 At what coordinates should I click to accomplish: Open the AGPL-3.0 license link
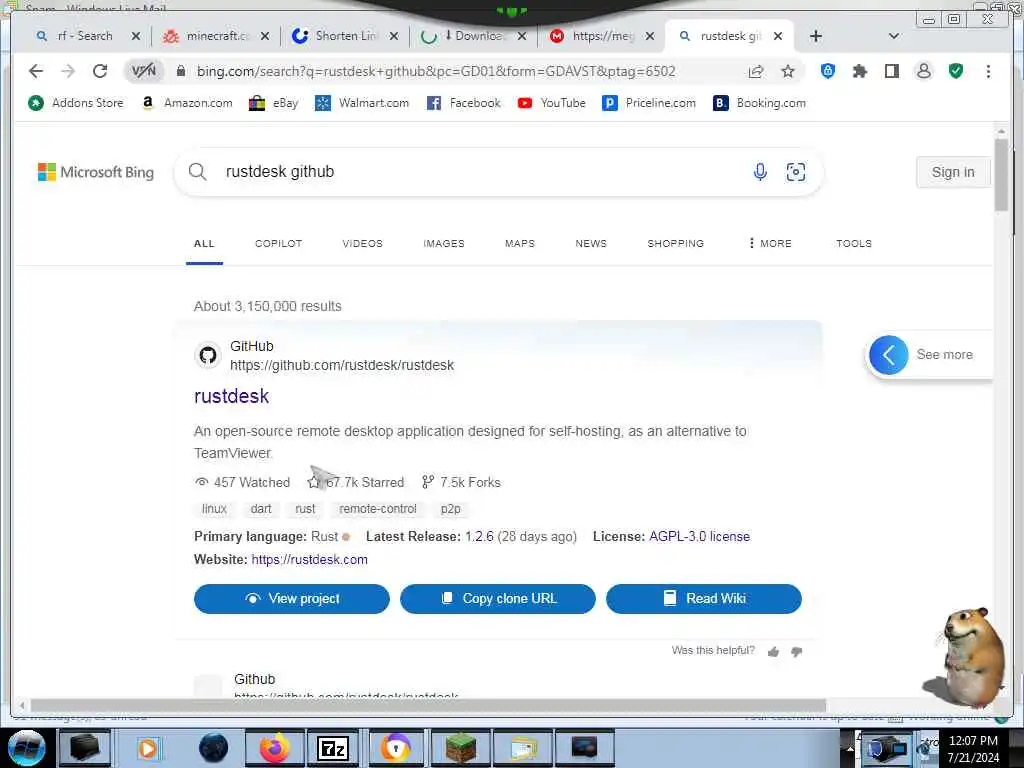tap(699, 537)
